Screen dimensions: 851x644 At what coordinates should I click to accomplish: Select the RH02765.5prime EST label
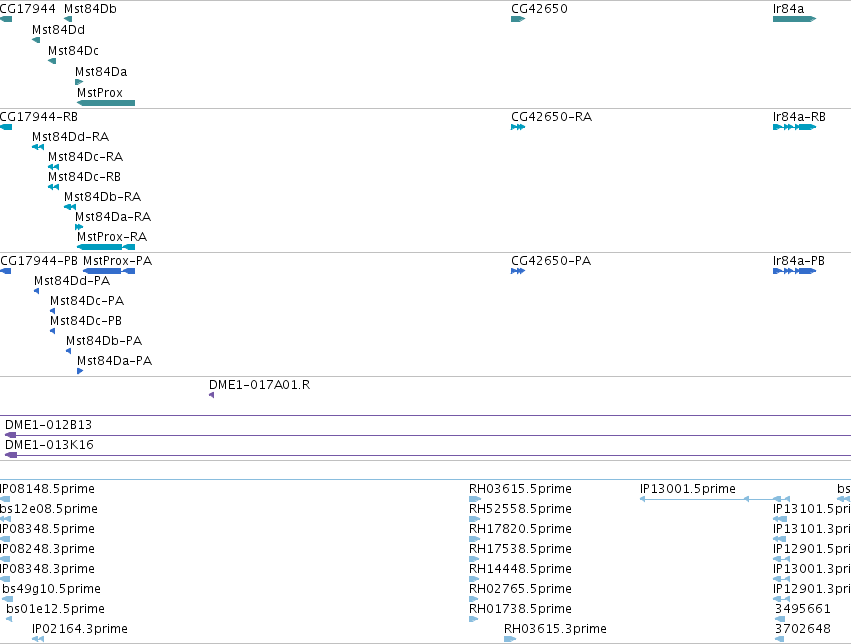pos(520,589)
